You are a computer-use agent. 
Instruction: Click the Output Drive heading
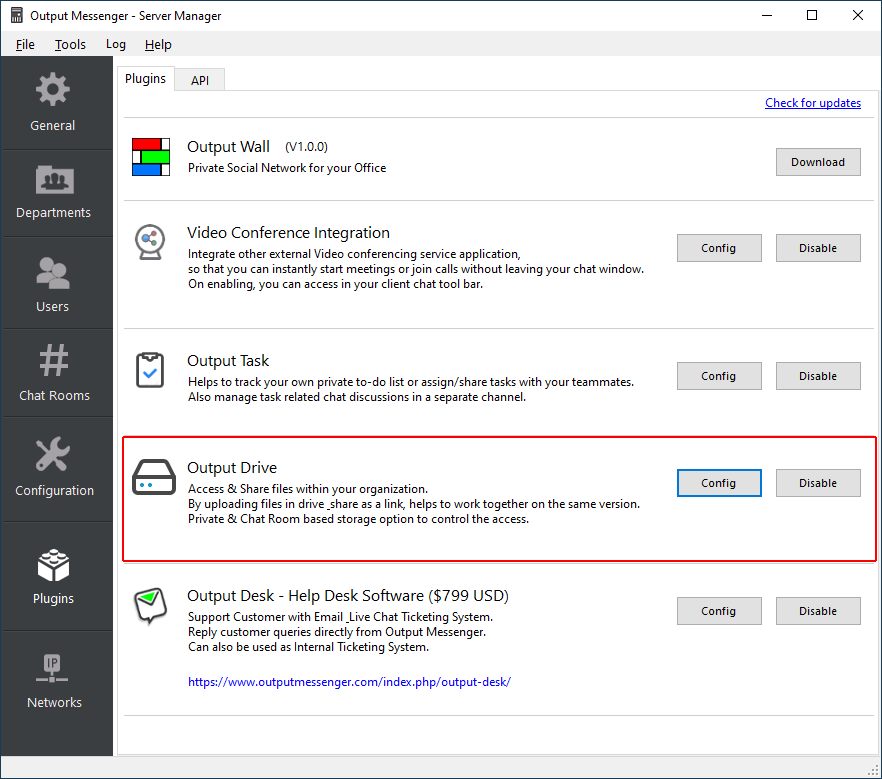(232, 468)
